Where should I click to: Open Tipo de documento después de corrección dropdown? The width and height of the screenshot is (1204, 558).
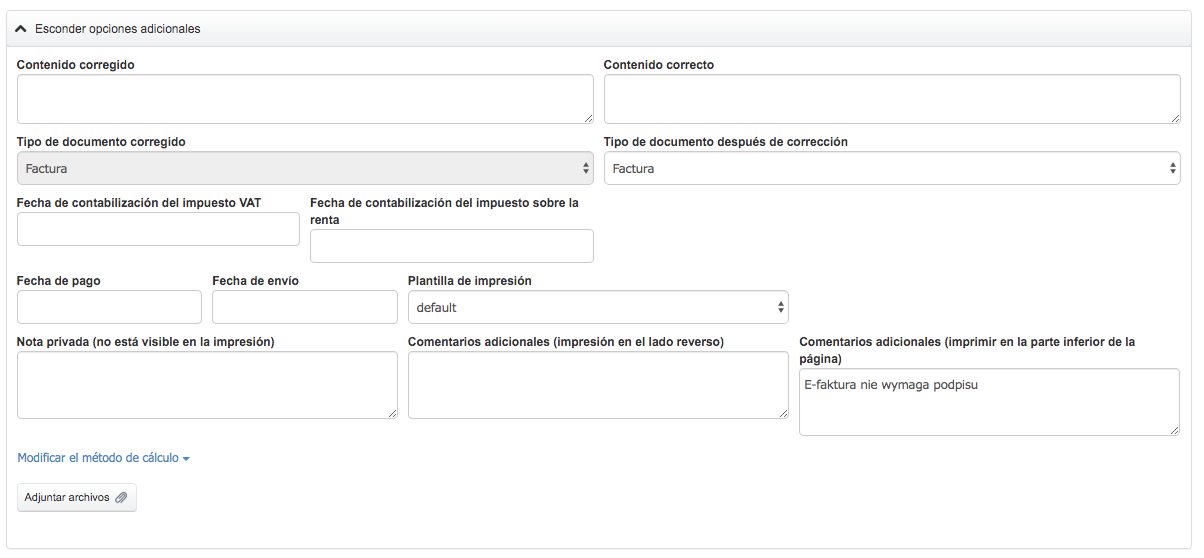[x=892, y=169]
